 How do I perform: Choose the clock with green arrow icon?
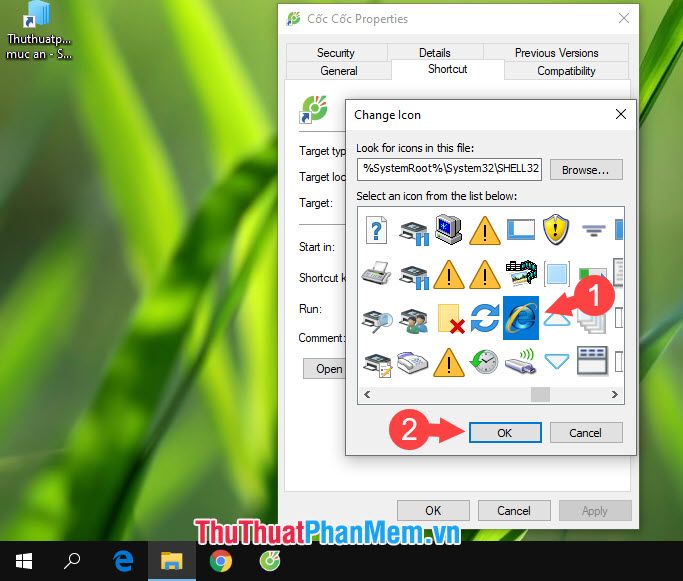(484, 361)
